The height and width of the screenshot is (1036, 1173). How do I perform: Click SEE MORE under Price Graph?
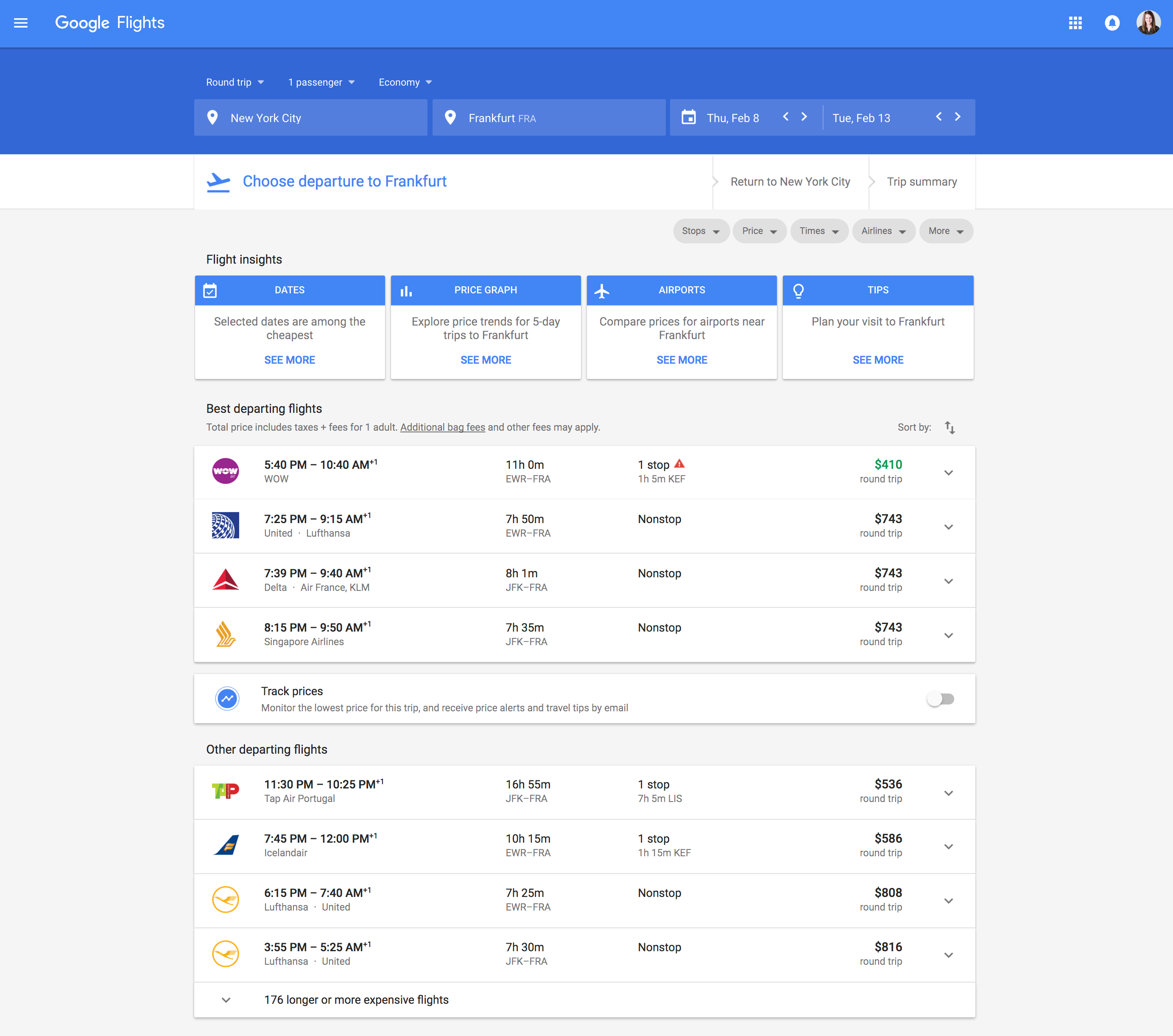tap(486, 359)
